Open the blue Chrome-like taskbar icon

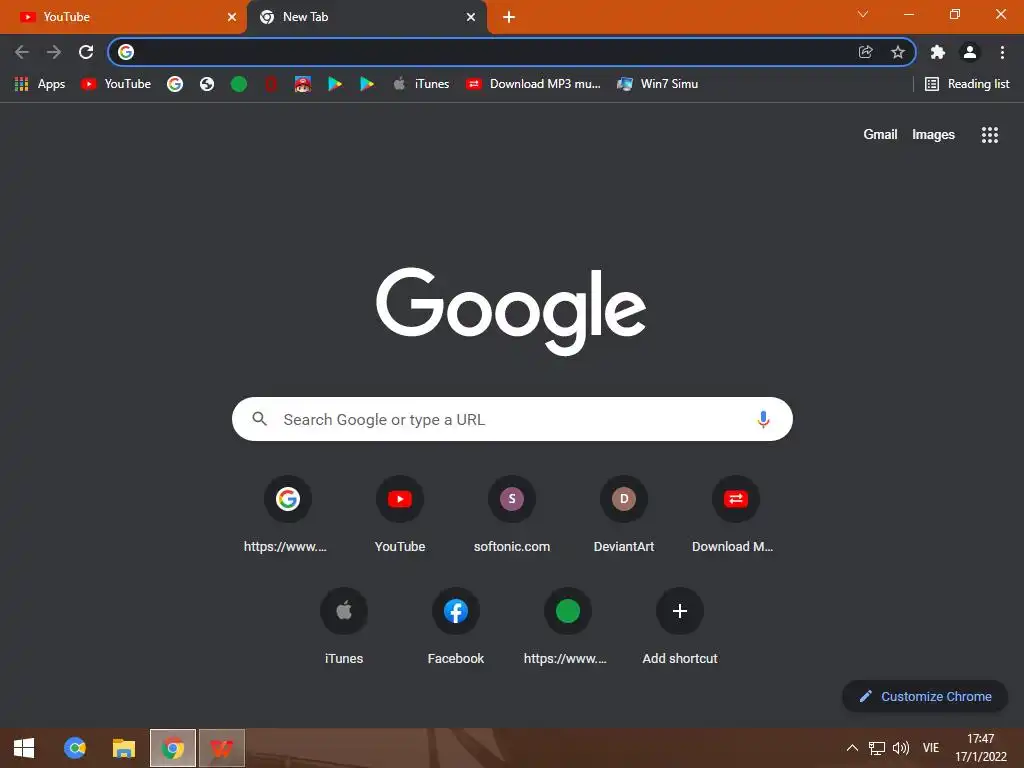(74, 748)
